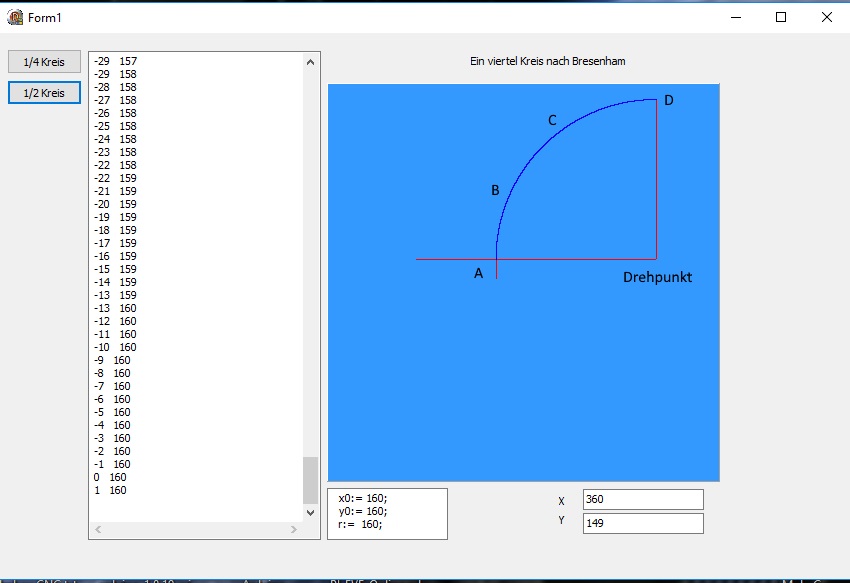Click point label A near the axis
The image size is (850, 583).
pyautogui.click(x=478, y=273)
